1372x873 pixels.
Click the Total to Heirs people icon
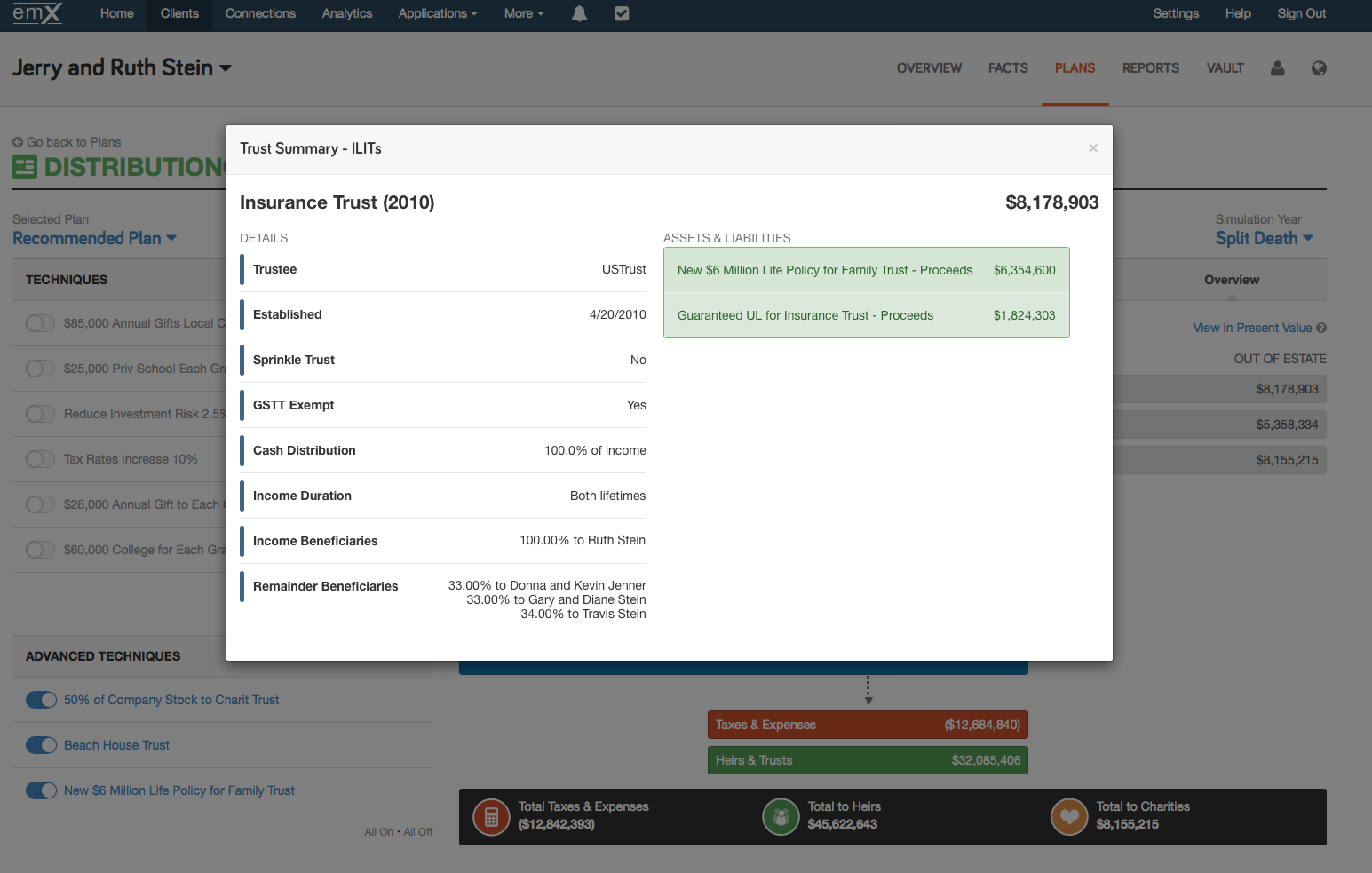pos(781,817)
